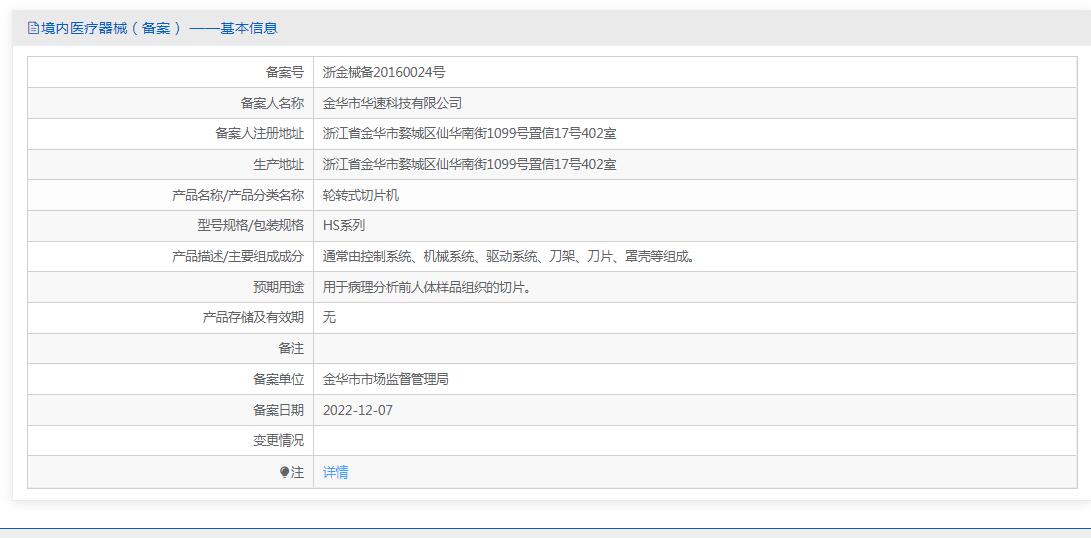Click the 产品描述/主要组成成分 label
The image size is (1091, 538).
[238, 256]
